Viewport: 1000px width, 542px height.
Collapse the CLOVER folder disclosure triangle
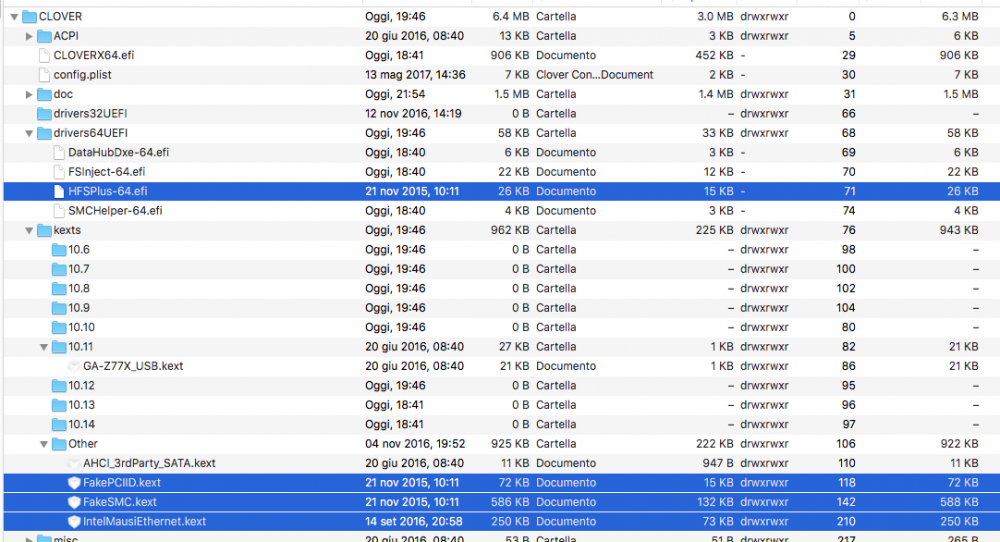point(14,17)
